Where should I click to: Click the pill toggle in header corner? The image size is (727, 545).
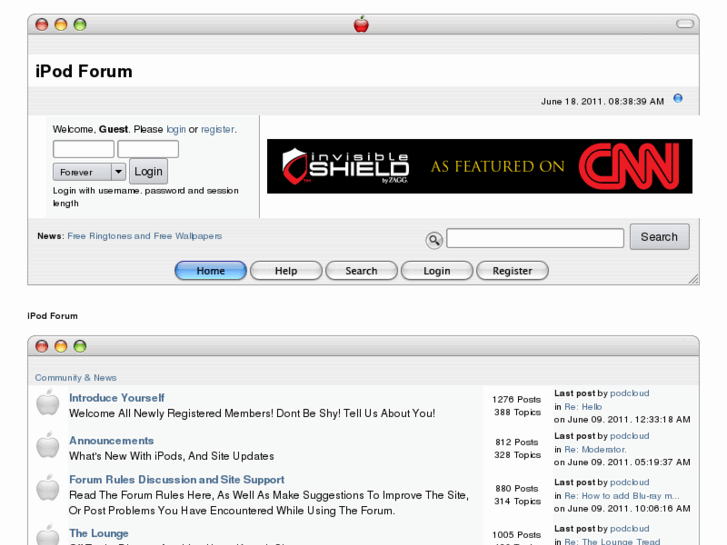[685, 24]
